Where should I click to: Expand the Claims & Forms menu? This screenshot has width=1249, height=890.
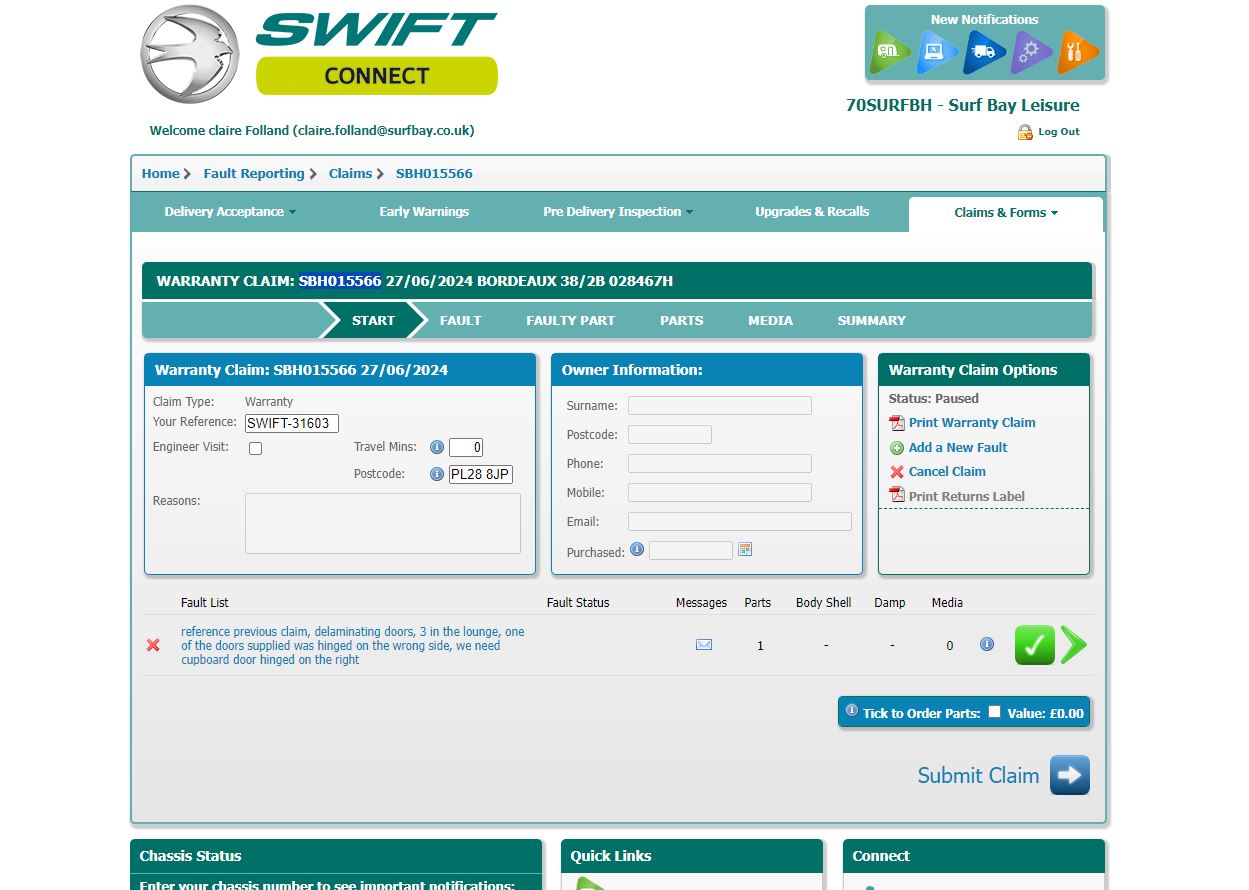pyautogui.click(x=1006, y=213)
